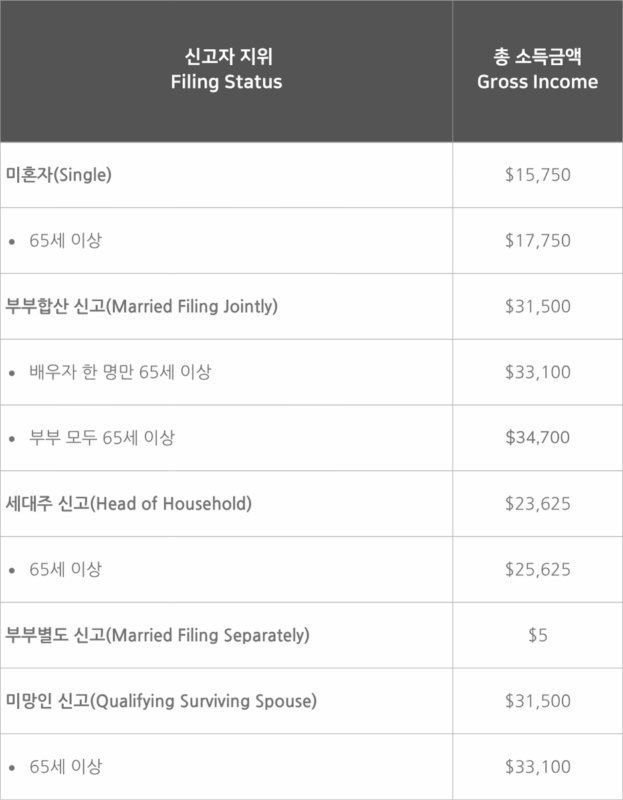Click the $33,100 amount for one spouse 65+

[x=537, y=372]
